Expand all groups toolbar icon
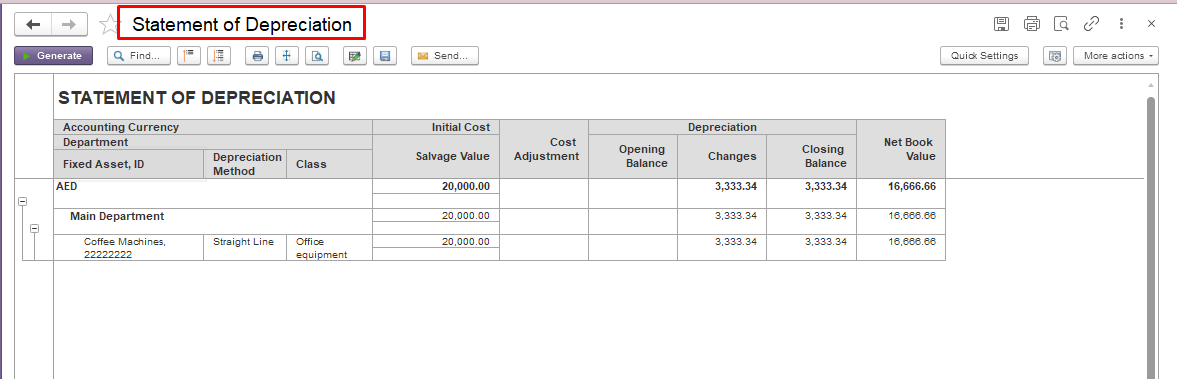This screenshot has width=1177, height=379. 218,56
